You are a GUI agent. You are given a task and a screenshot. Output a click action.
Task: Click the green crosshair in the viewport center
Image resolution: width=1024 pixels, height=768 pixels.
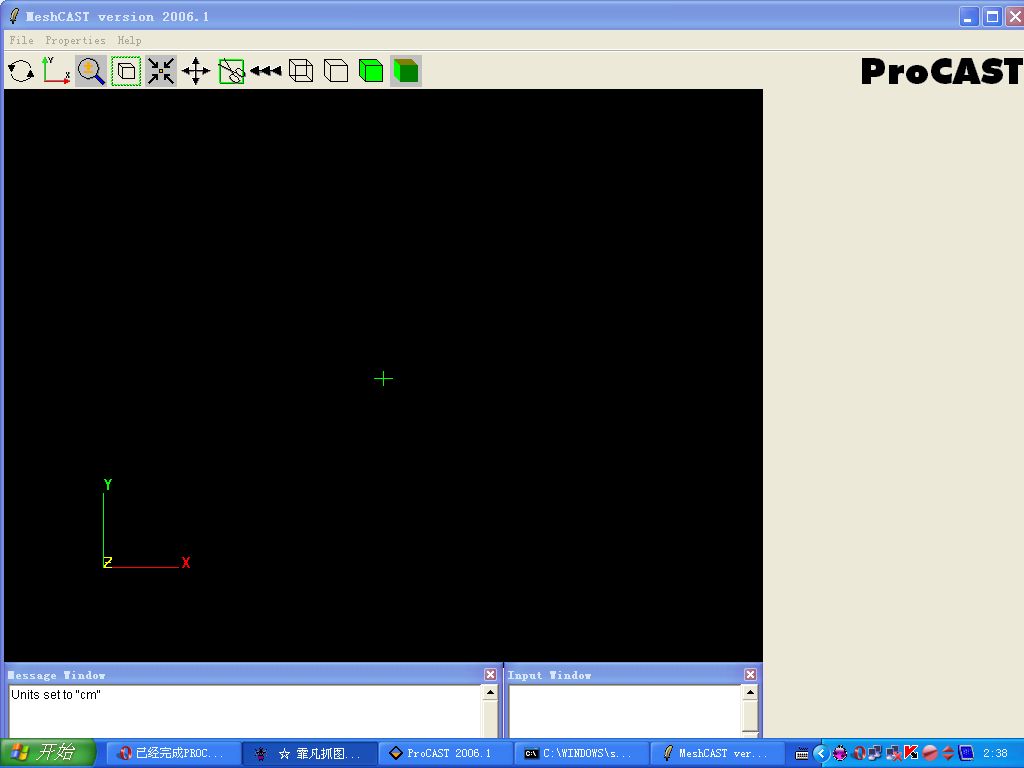pos(383,379)
